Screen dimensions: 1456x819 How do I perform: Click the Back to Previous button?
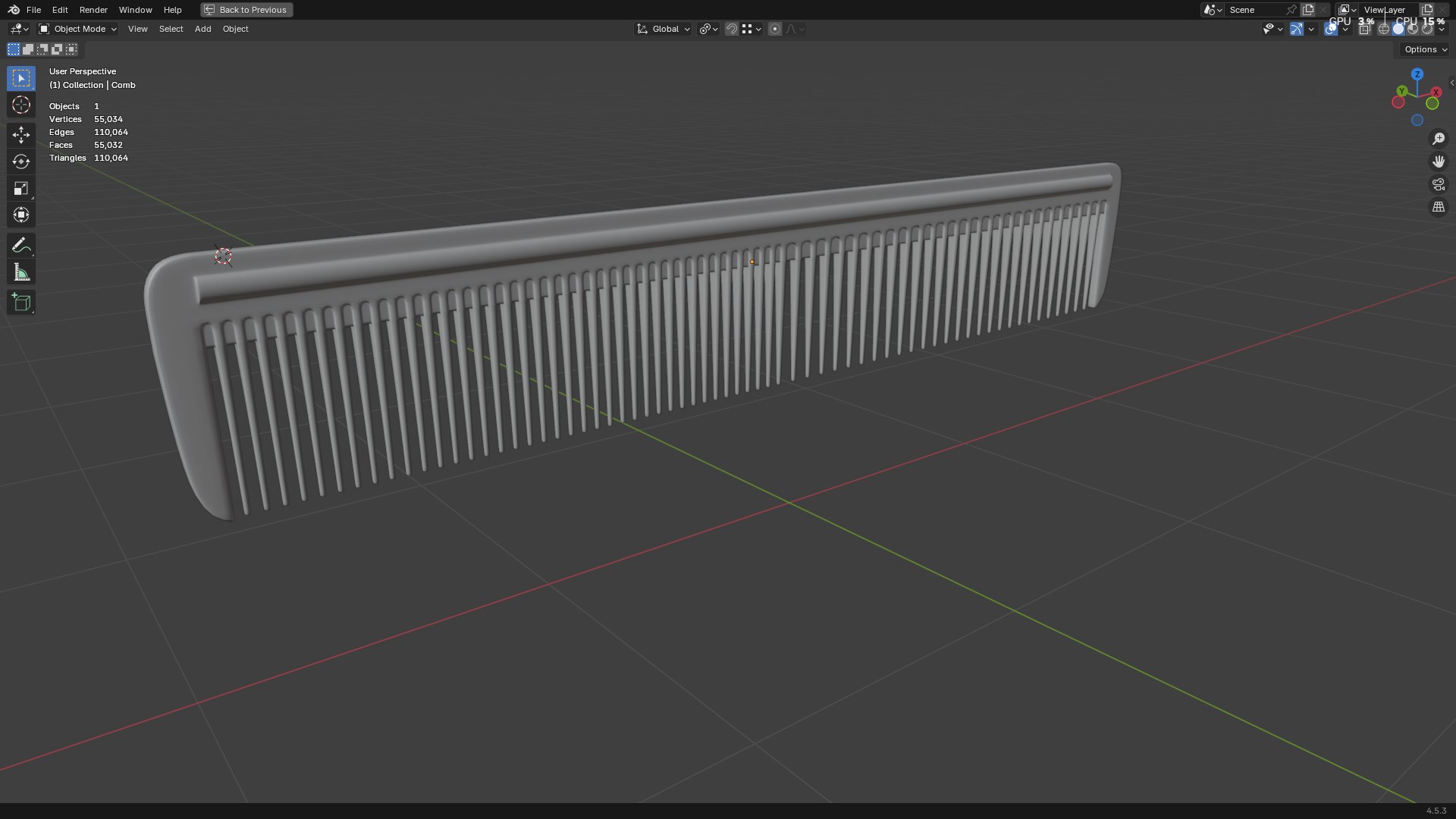246,10
